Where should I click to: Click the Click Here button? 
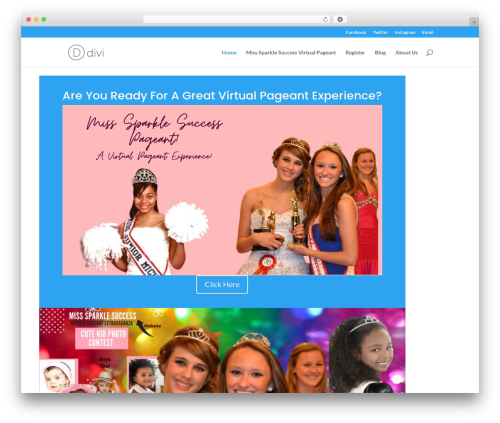pyautogui.click(x=222, y=285)
